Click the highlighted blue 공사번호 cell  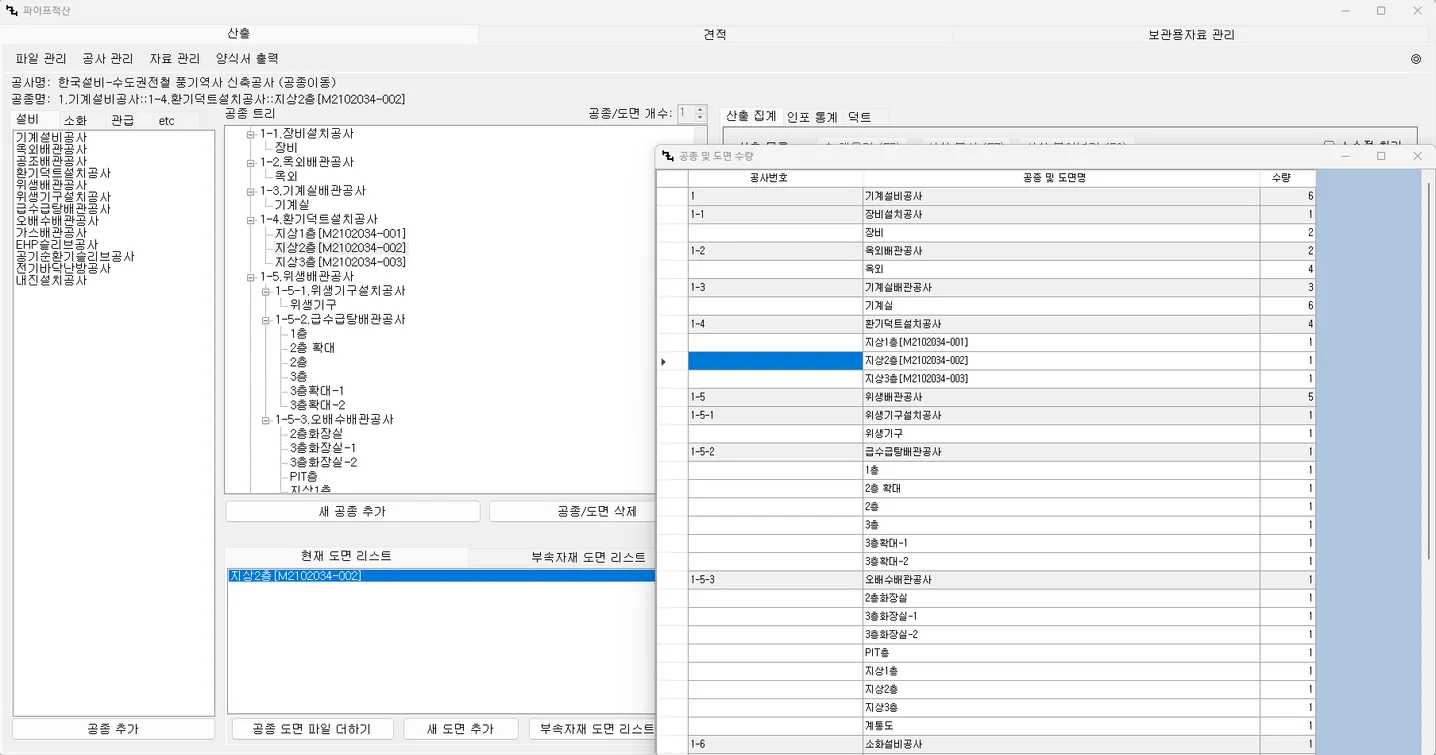(x=775, y=361)
